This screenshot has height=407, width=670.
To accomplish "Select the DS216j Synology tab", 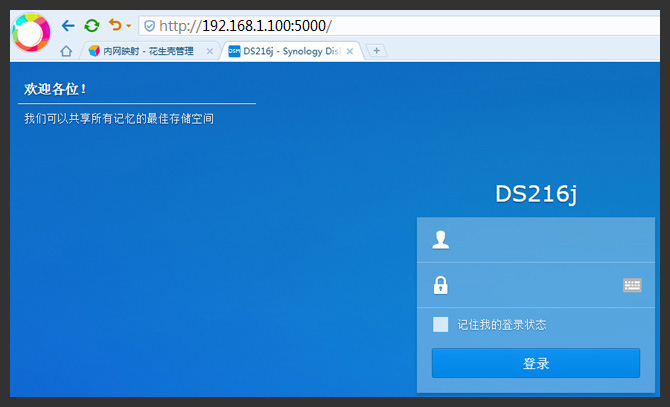I will click(291, 51).
